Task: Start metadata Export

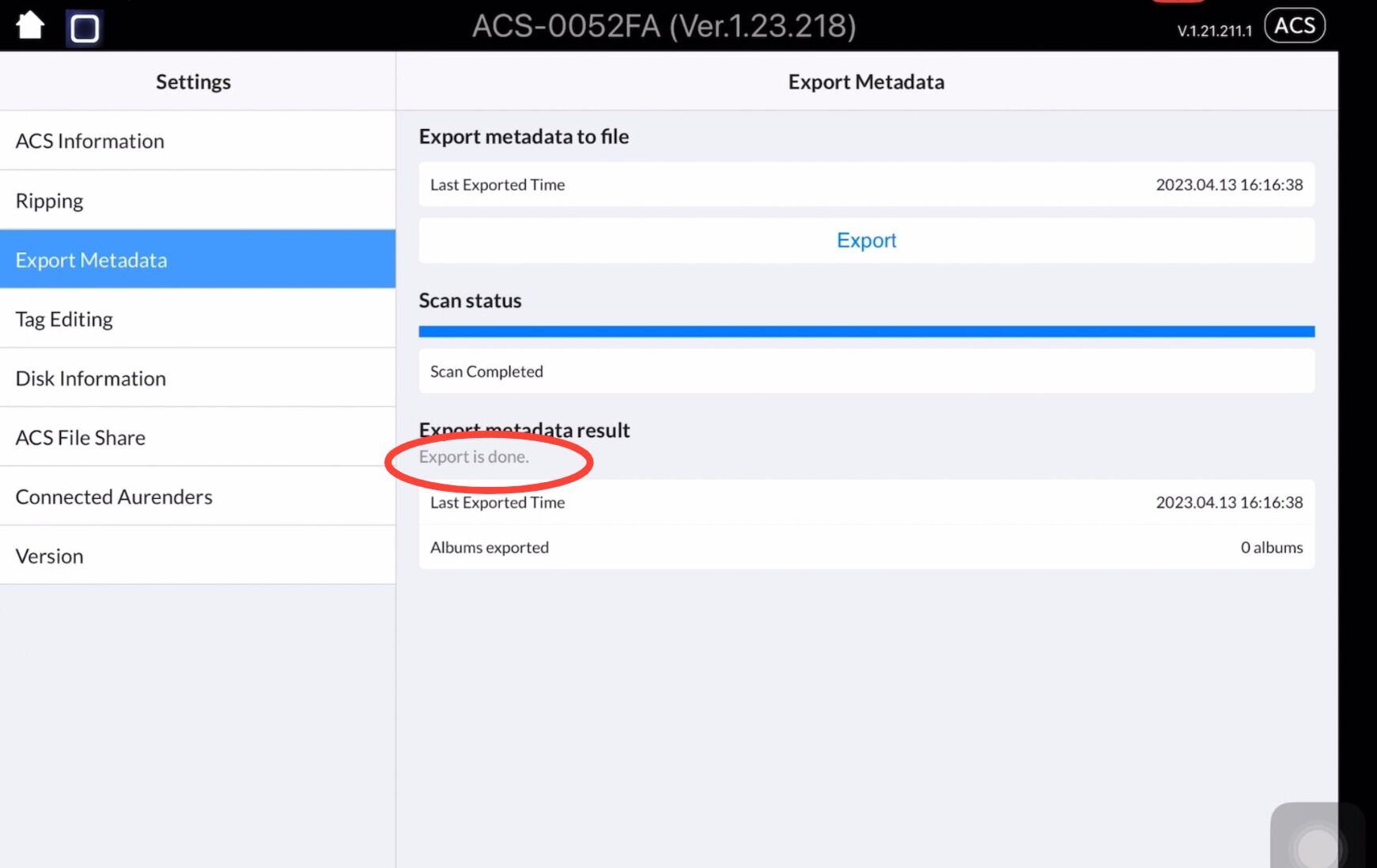Action: coord(866,240)
